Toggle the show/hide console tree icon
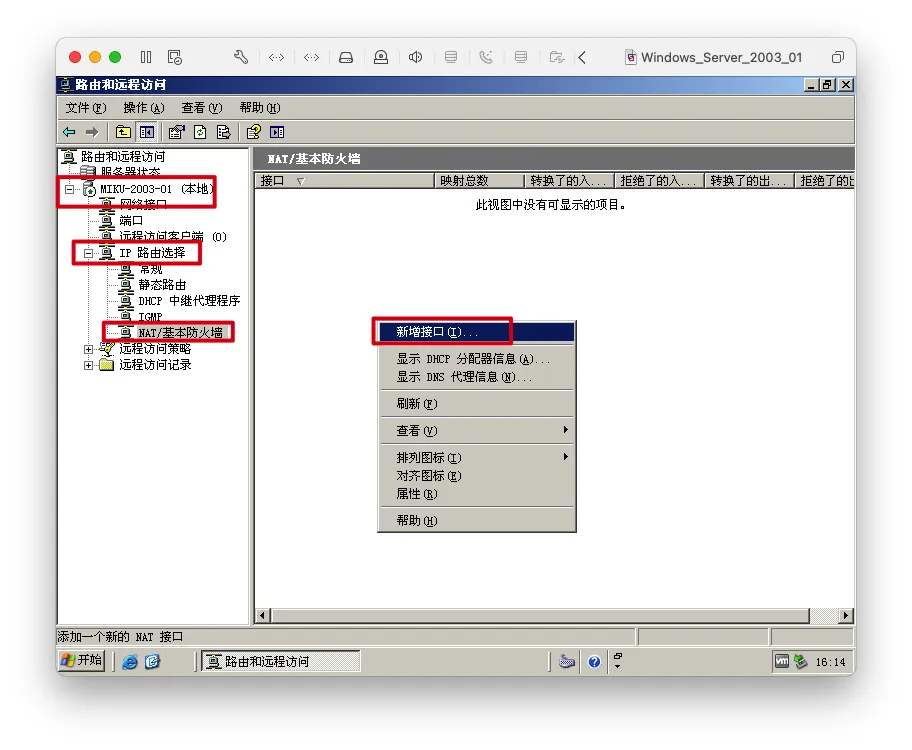The image size is (912, 750). [146, 132]
